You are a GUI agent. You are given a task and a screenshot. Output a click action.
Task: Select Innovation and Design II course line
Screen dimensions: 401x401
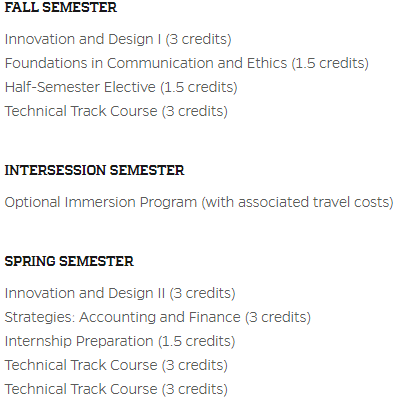(120, 293)
